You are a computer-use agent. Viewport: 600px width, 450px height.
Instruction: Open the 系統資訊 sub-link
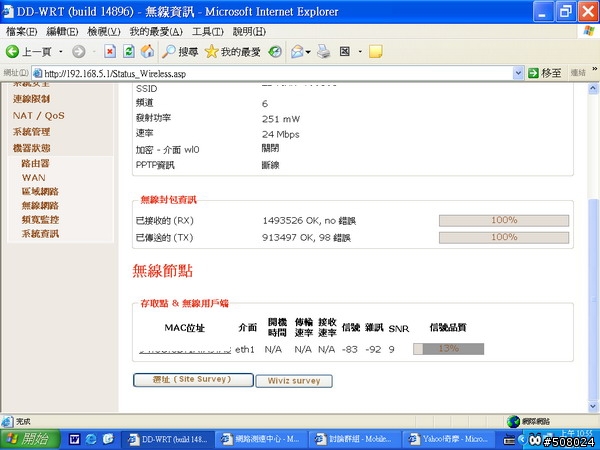[x=40, y=234]
